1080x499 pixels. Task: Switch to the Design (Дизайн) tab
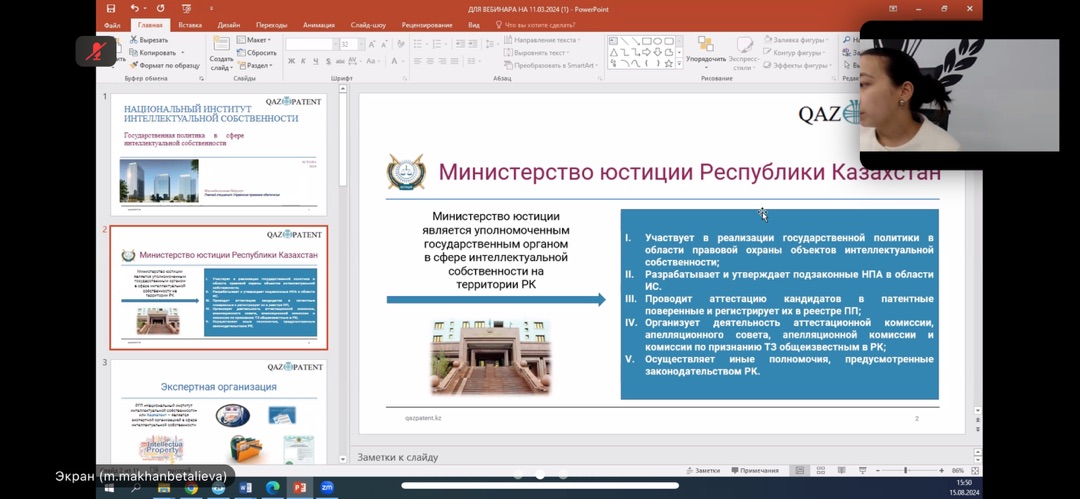(229, 25)
